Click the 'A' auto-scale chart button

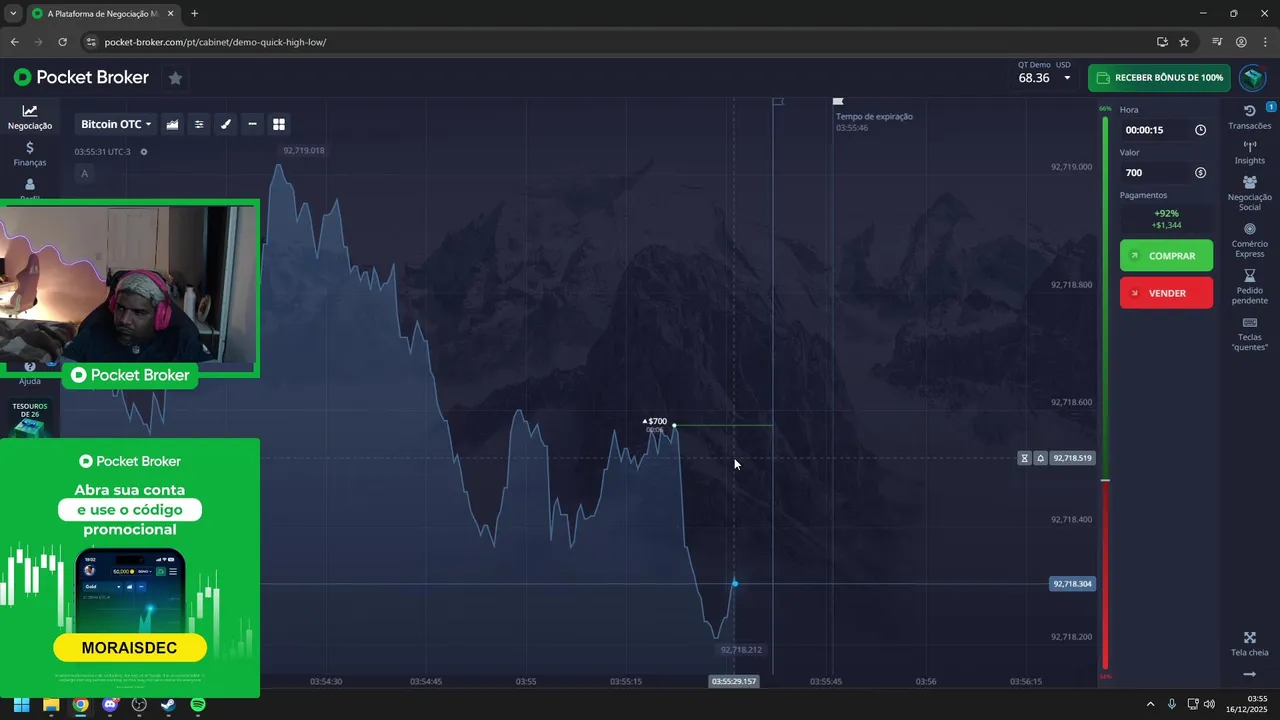[x=85, y=174]
